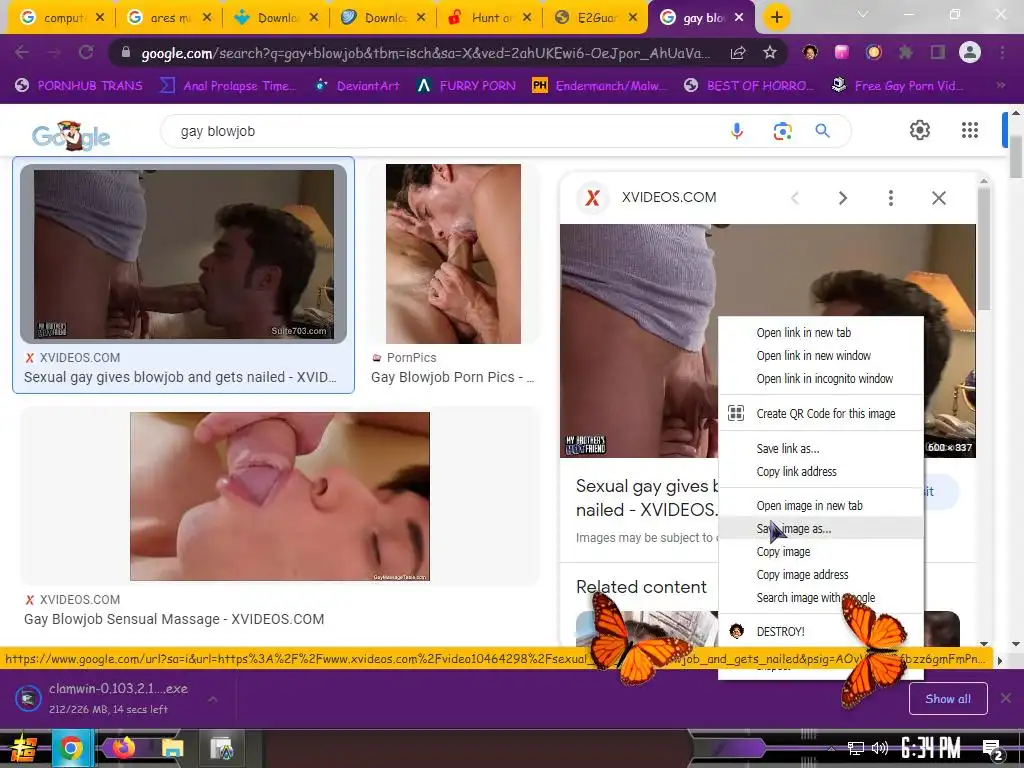
Task: Open a new browser tab
Action: point(776,17)
